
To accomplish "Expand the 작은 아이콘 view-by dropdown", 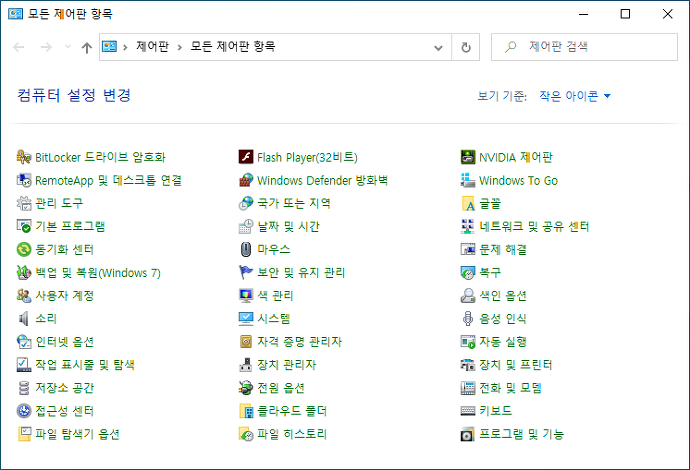I will (575, 95).
